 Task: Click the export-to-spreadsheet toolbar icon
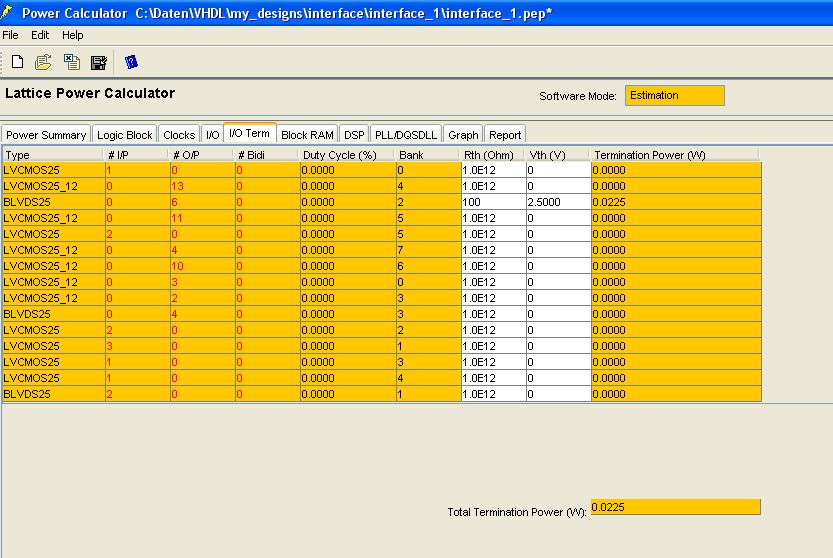coord(72,62)
